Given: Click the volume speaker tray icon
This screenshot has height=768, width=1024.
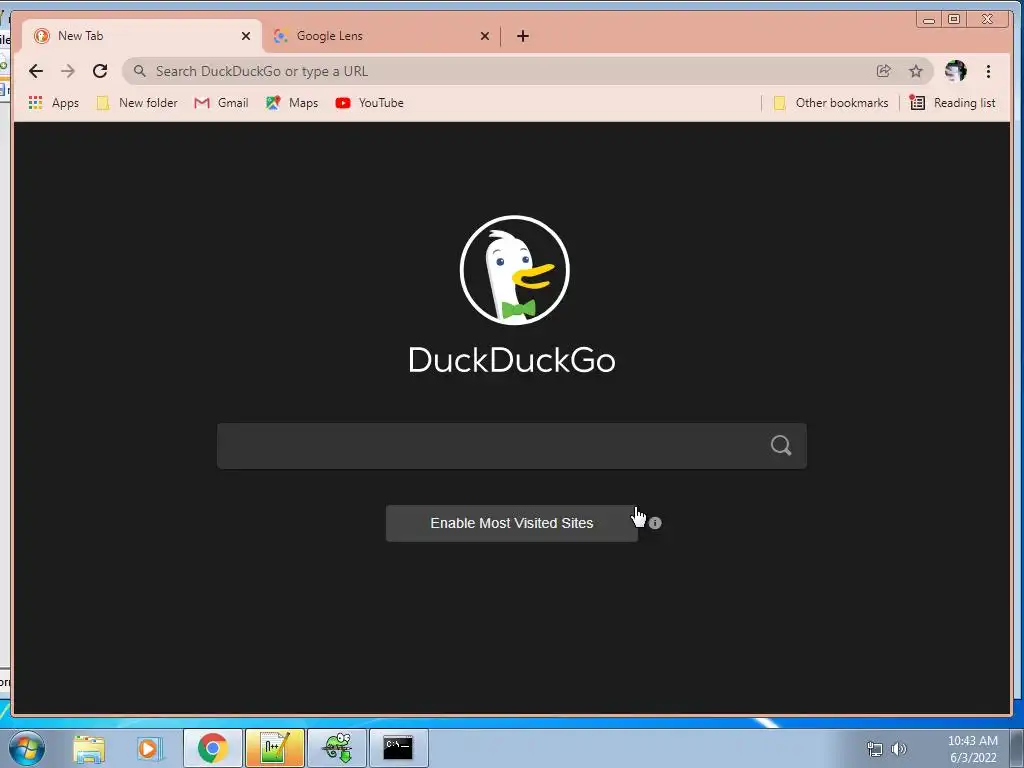Looking at the screenshot, I should 899,748.
